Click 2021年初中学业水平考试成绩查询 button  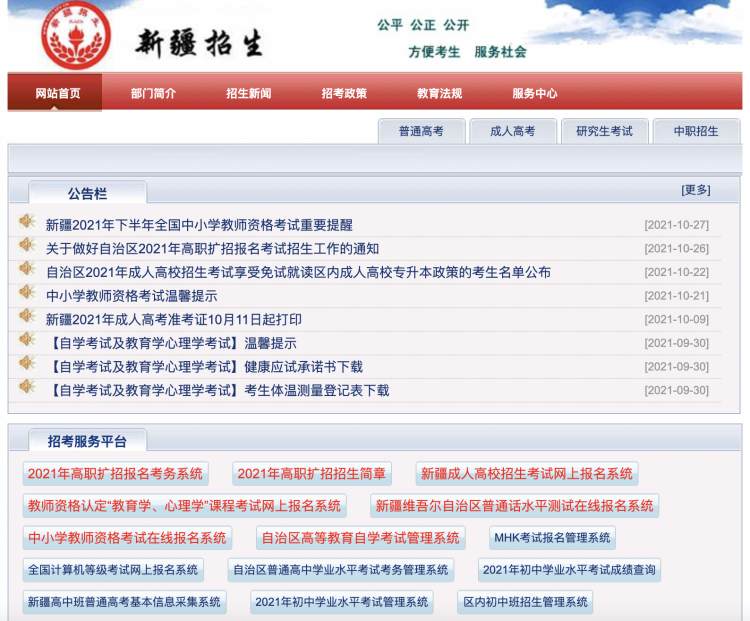coord(569,570)
